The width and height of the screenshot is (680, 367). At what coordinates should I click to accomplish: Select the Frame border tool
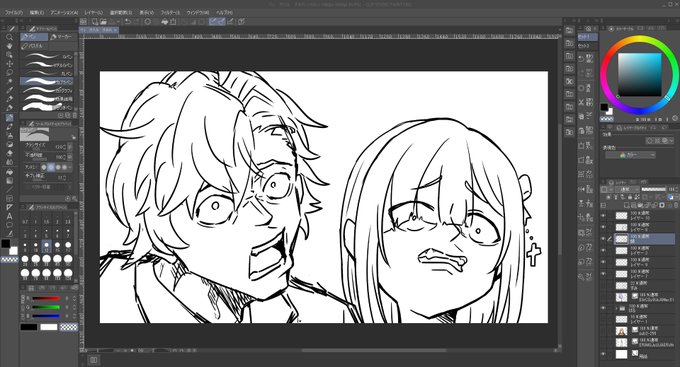pos(9,198)
